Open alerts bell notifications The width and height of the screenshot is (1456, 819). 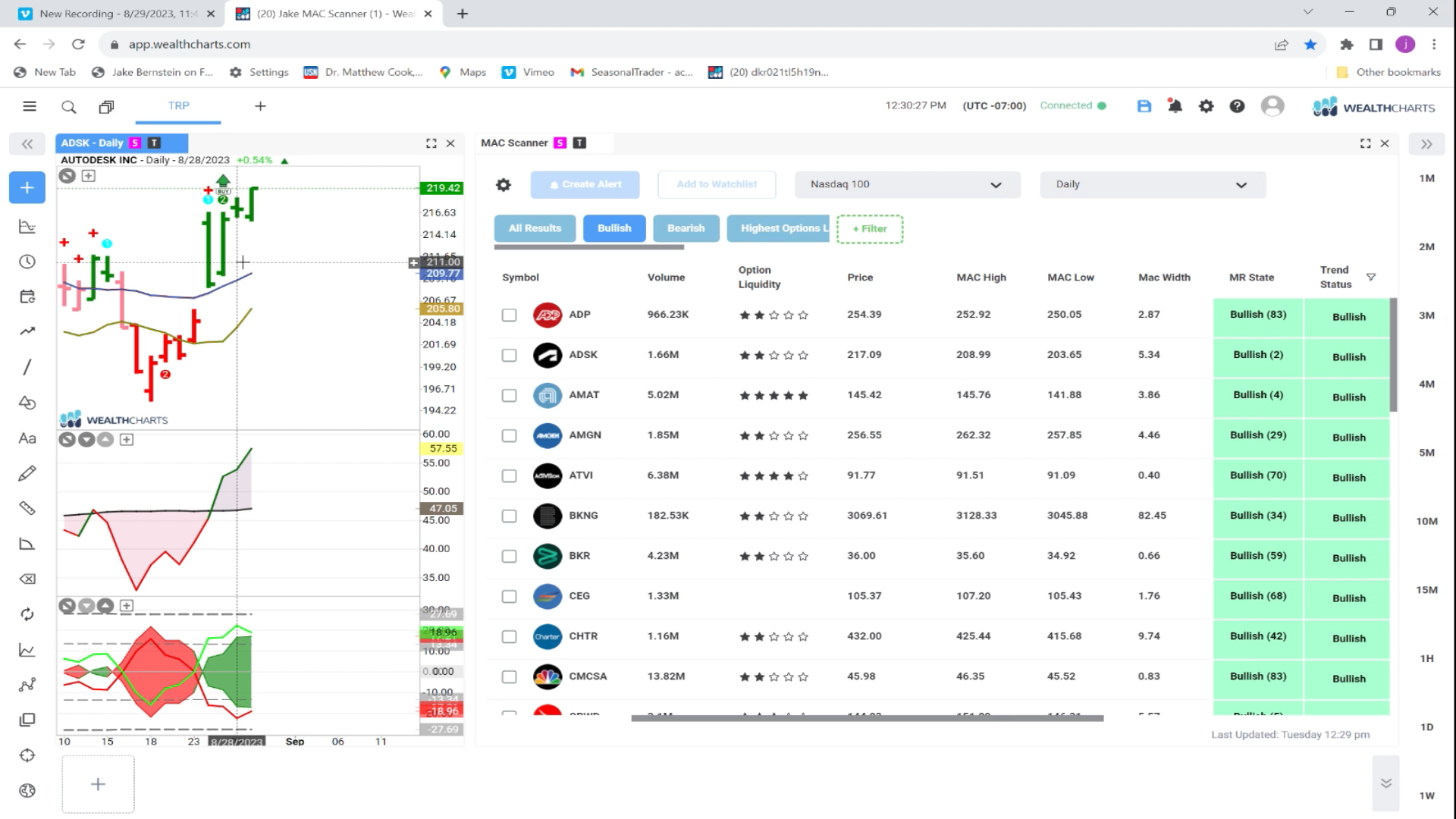(x=1175, y=106)
